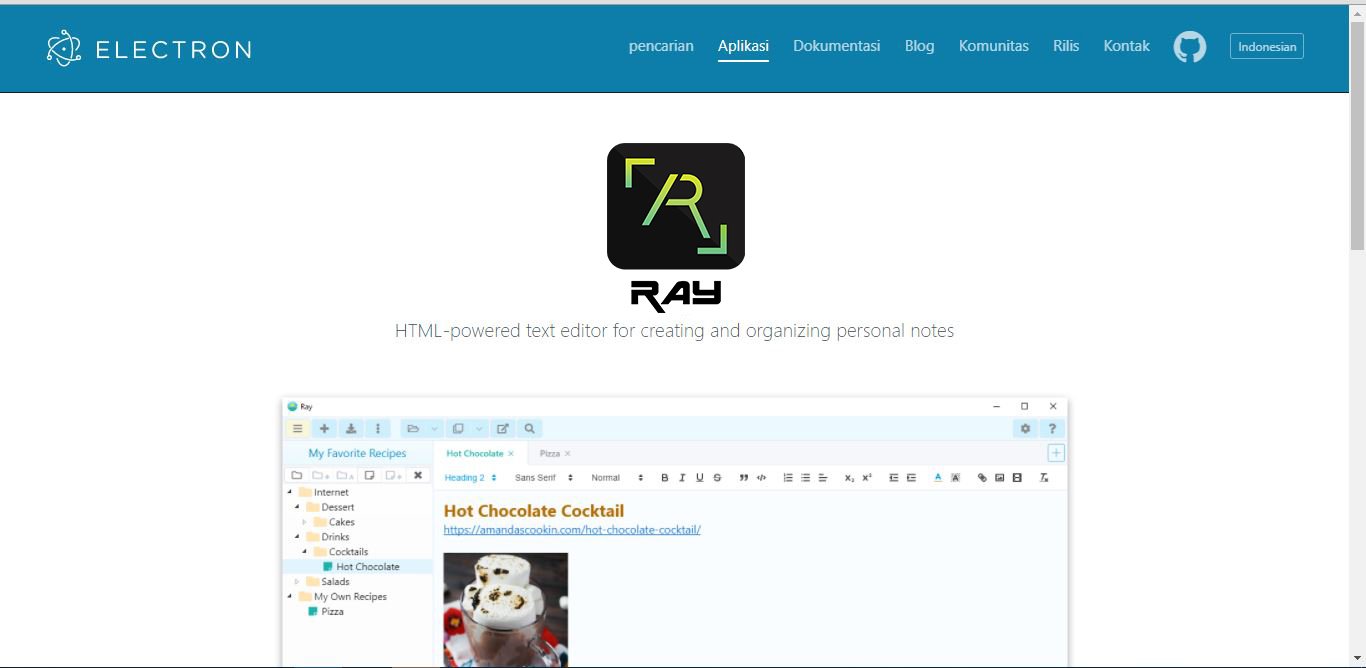Toggle code block icon in editor toolbar

(761, 478)
